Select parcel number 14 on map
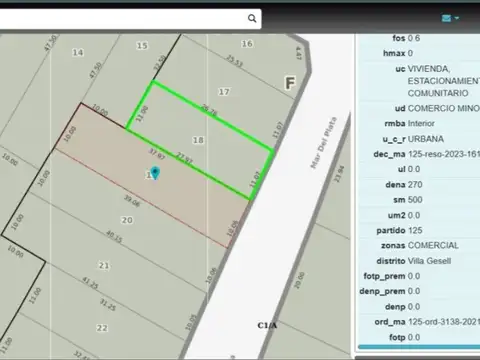The width and height of the screenshot is (480, 360). click(x=78, y=52)
